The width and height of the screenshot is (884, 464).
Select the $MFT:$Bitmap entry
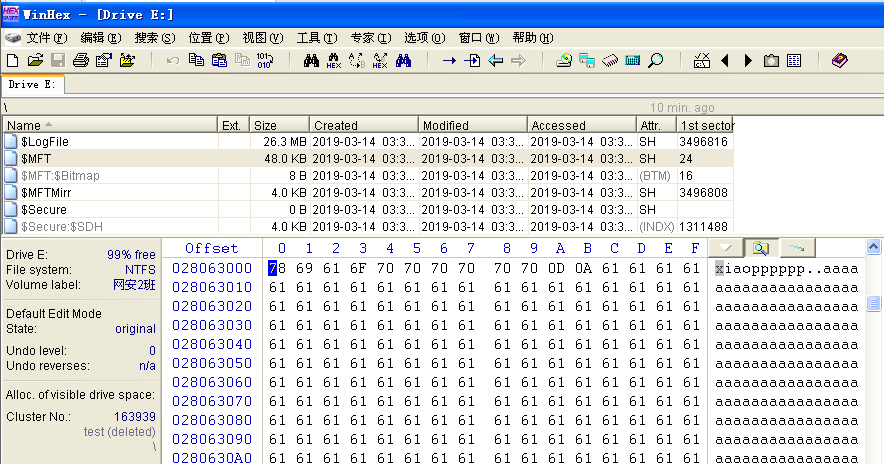(x=368, y=175)
